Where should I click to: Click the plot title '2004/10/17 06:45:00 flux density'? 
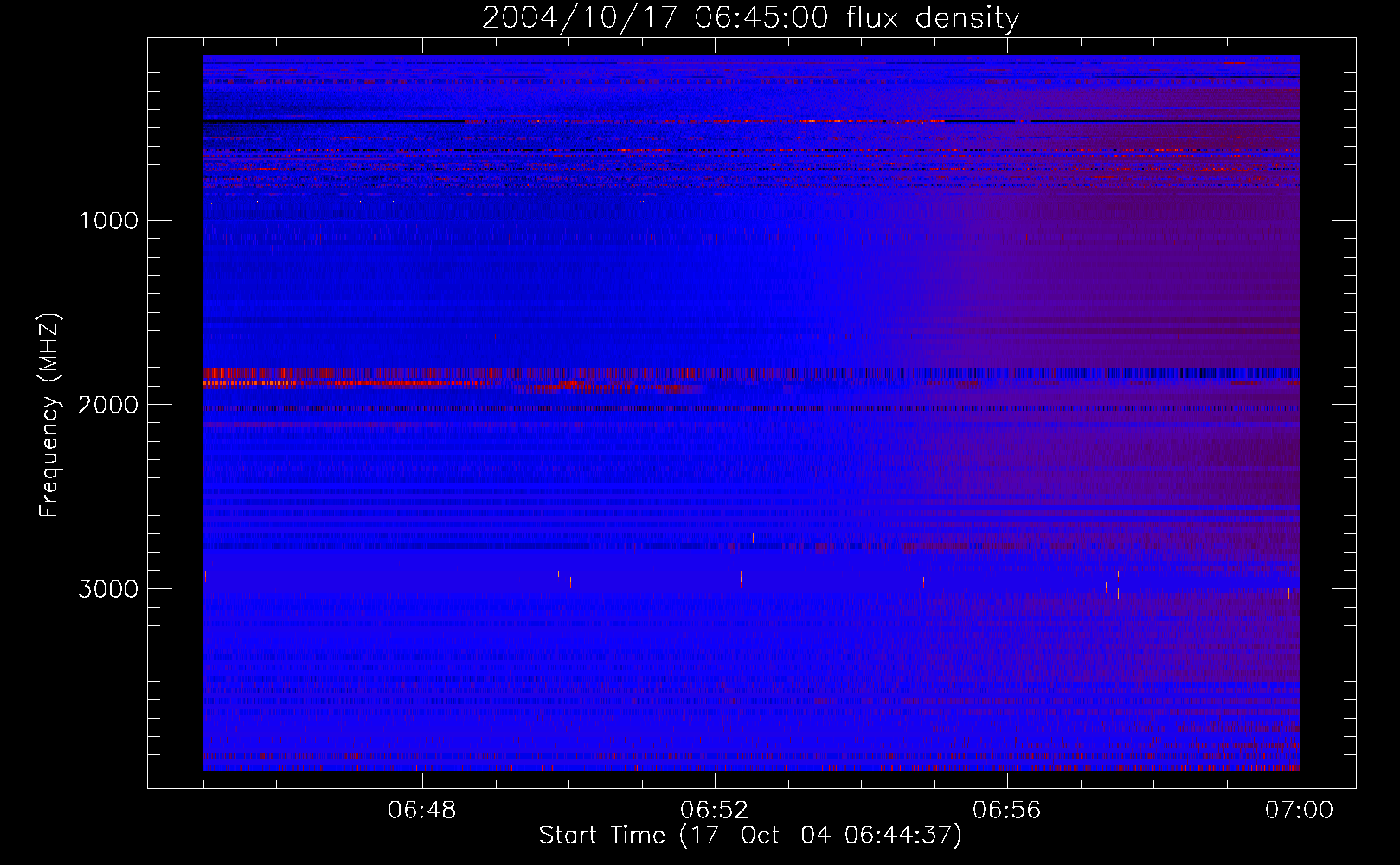[750, 17]
